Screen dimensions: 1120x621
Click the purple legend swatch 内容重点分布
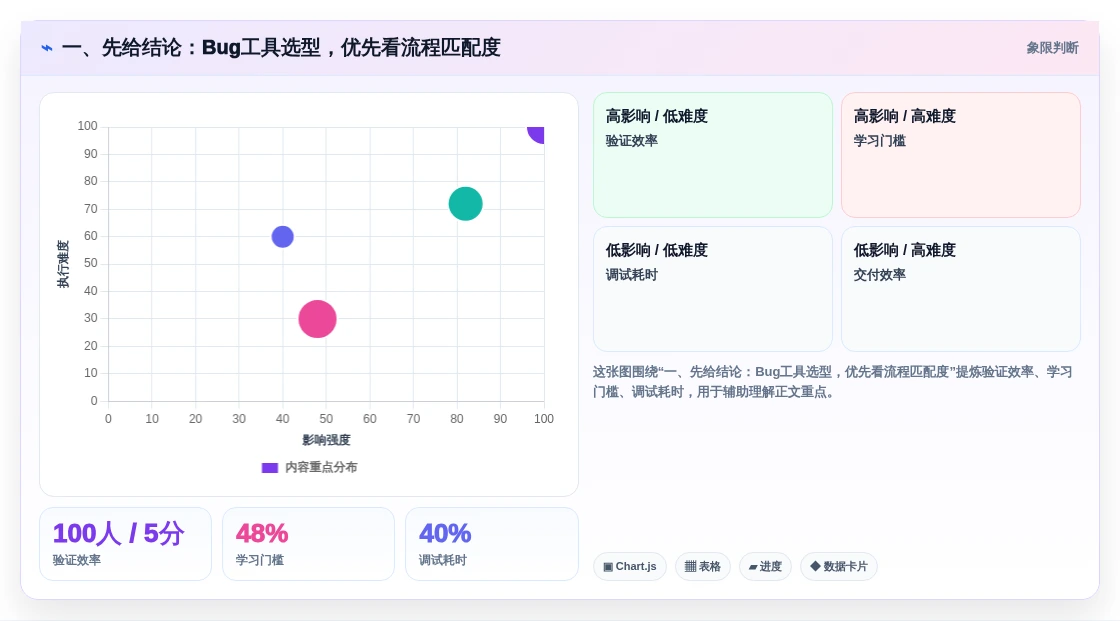[x=269, y=468]
